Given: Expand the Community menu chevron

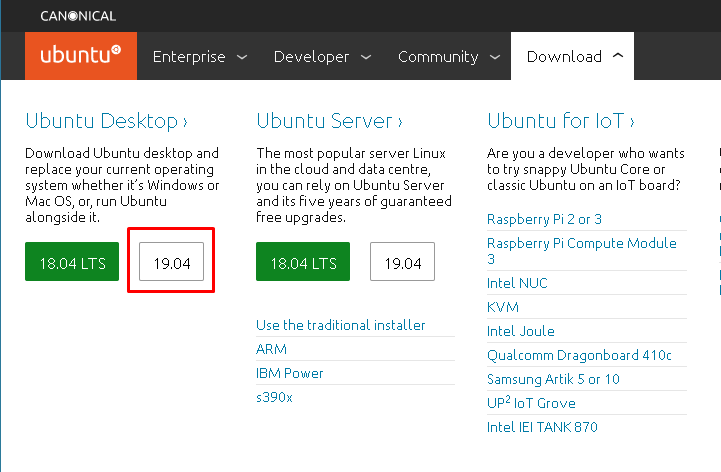Looking at the screenshot, I should click(495, 57).
